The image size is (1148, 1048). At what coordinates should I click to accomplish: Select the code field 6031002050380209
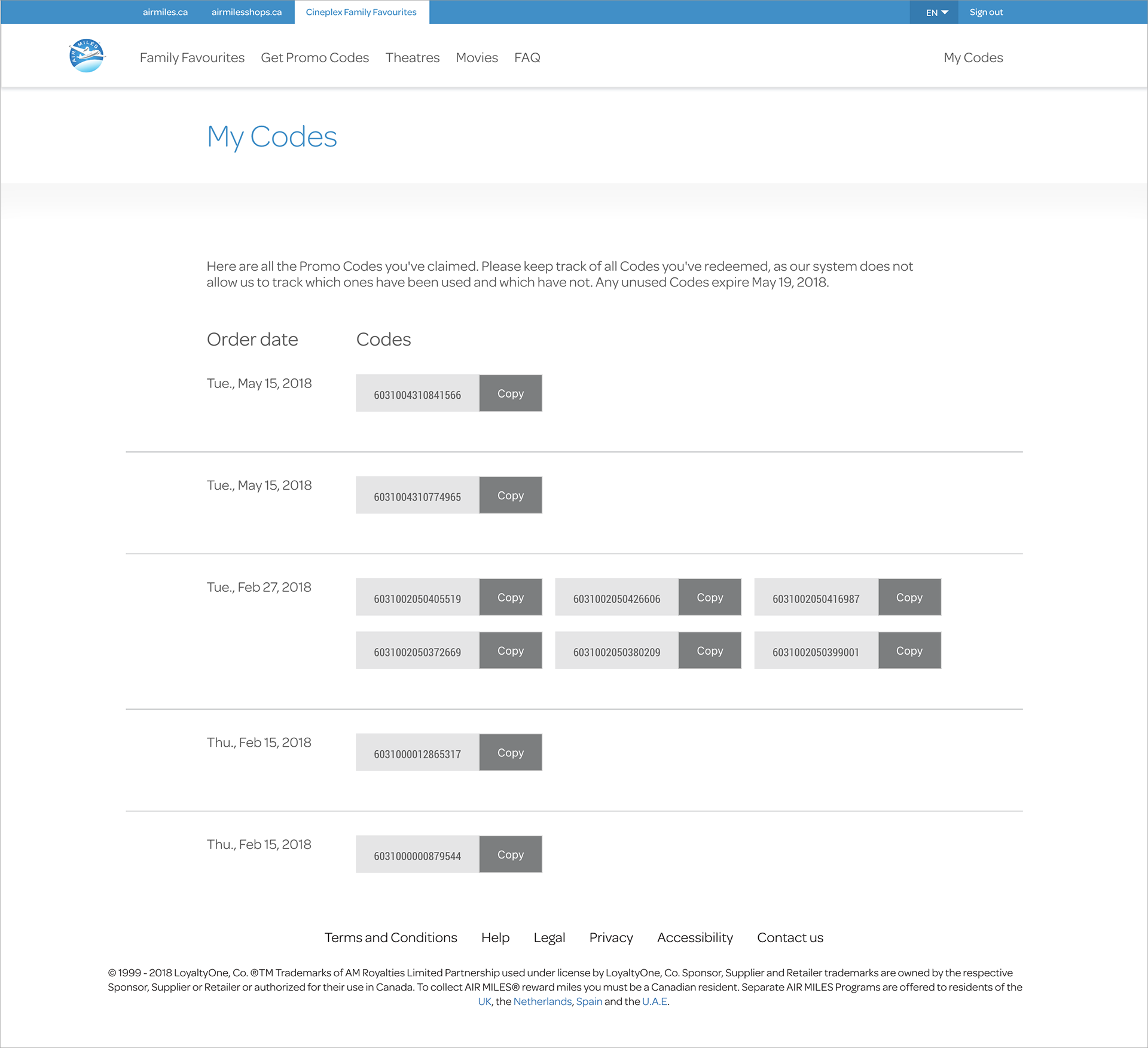point(616,650)
